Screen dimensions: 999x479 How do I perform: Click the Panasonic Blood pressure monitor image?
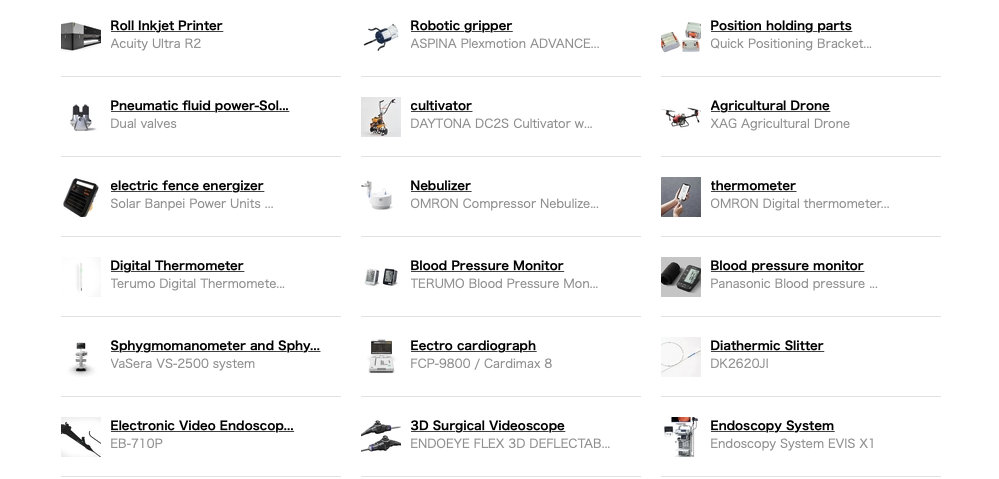click(x=681, y=277)
